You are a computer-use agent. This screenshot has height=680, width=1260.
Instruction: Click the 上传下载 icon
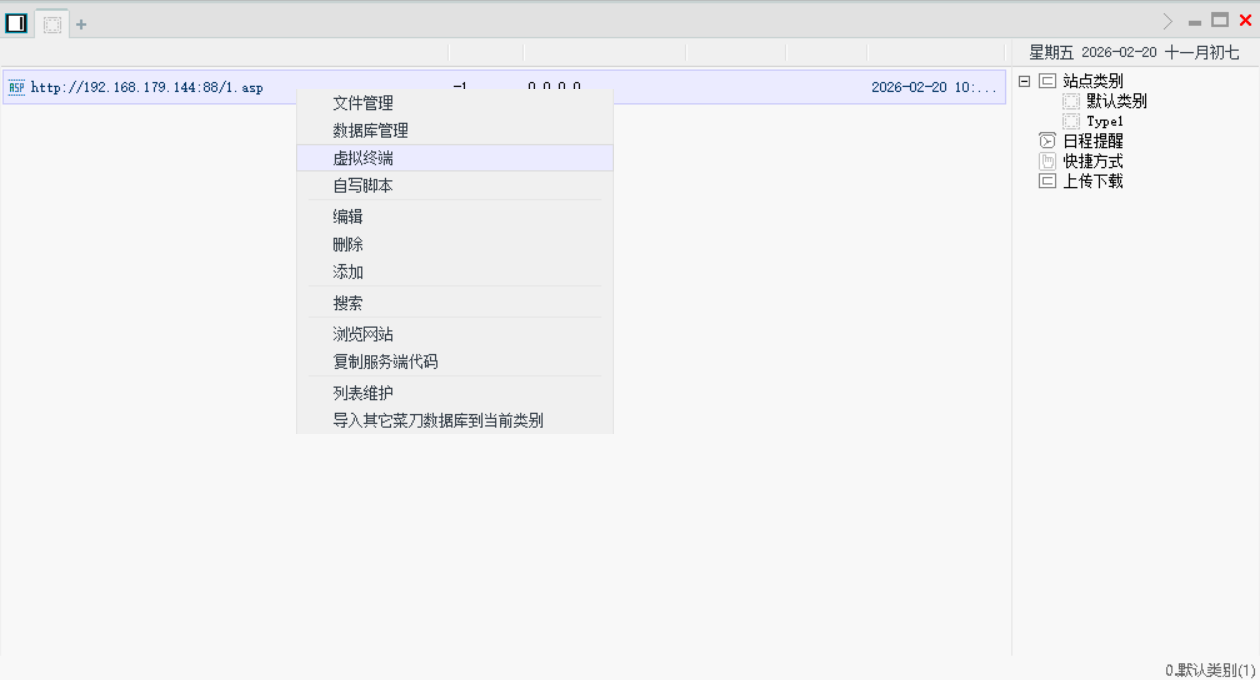pyautogui.click(x=1047, y=181)
